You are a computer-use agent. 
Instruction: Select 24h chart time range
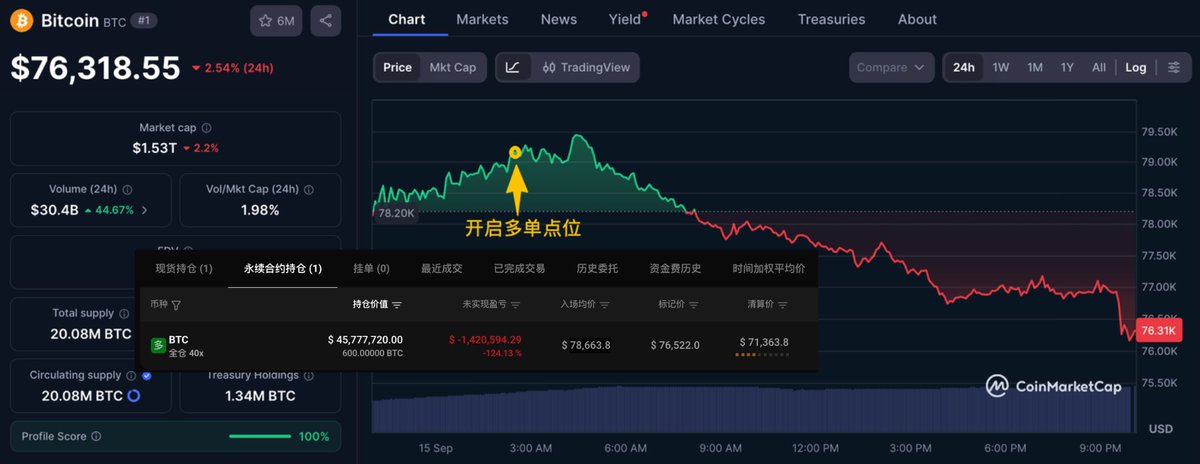click(x=964, y=67)
